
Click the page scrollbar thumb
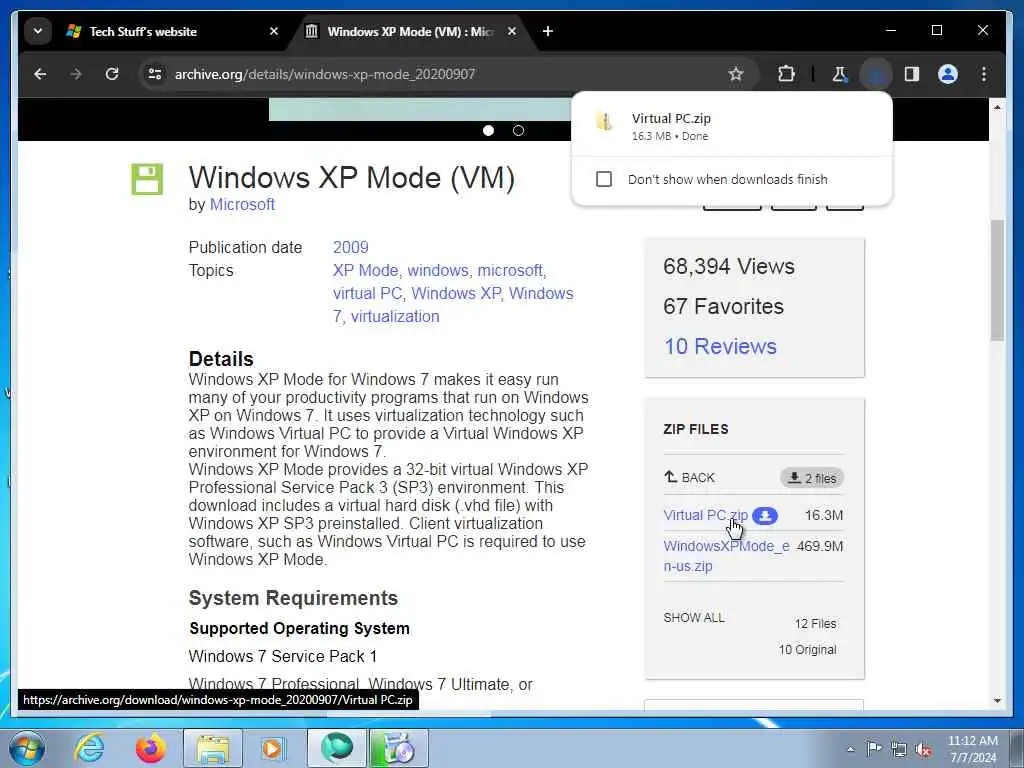click(997, 280)
